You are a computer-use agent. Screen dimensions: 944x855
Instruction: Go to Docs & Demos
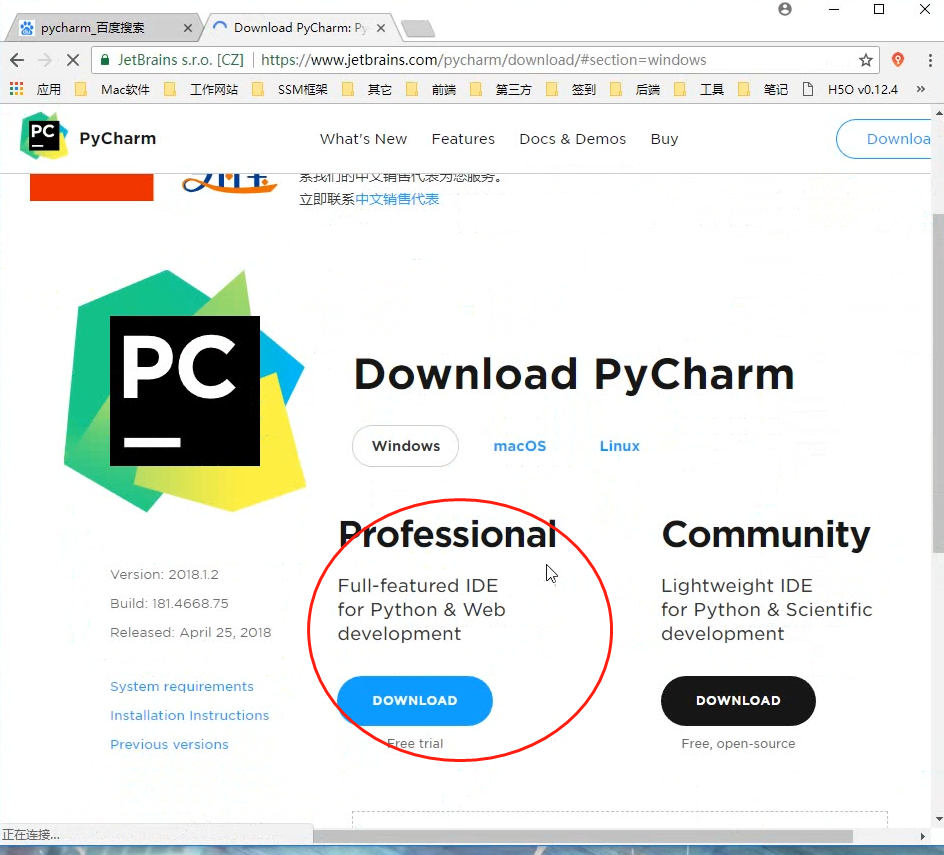pyautogui.click(x=573, y=139)
